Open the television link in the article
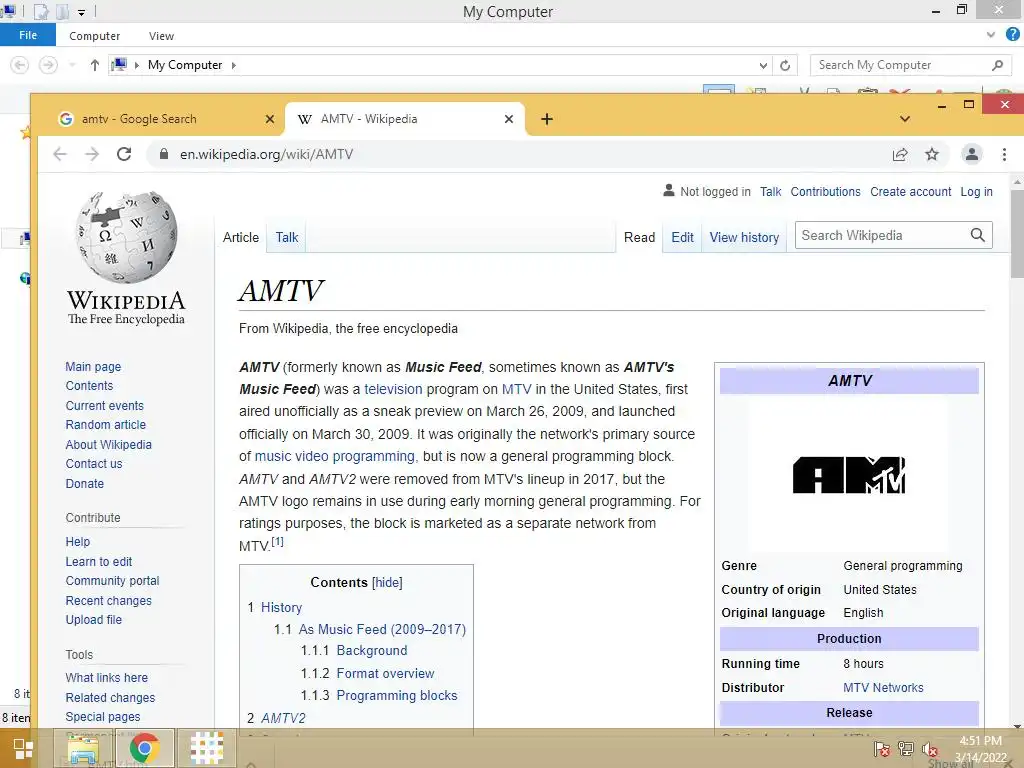Image resolution: width=1024 pixels, height=768 pixels. [x=393, y=389]
